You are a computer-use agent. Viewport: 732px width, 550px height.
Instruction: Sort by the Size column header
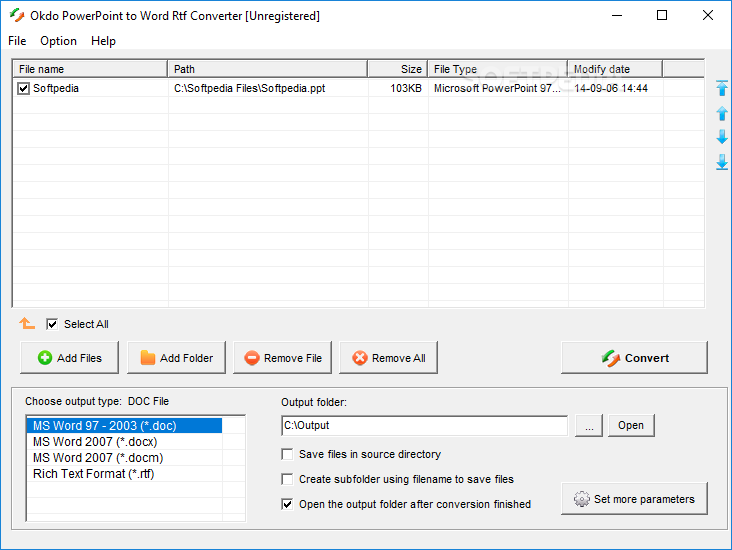398,69
